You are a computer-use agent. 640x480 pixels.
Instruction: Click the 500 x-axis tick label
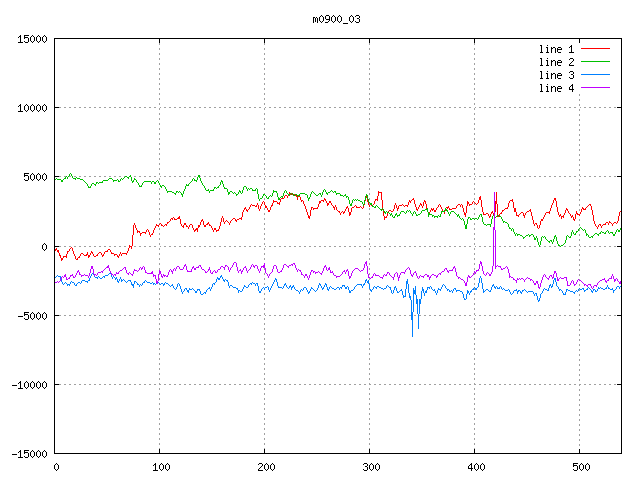tap(577, 466)
